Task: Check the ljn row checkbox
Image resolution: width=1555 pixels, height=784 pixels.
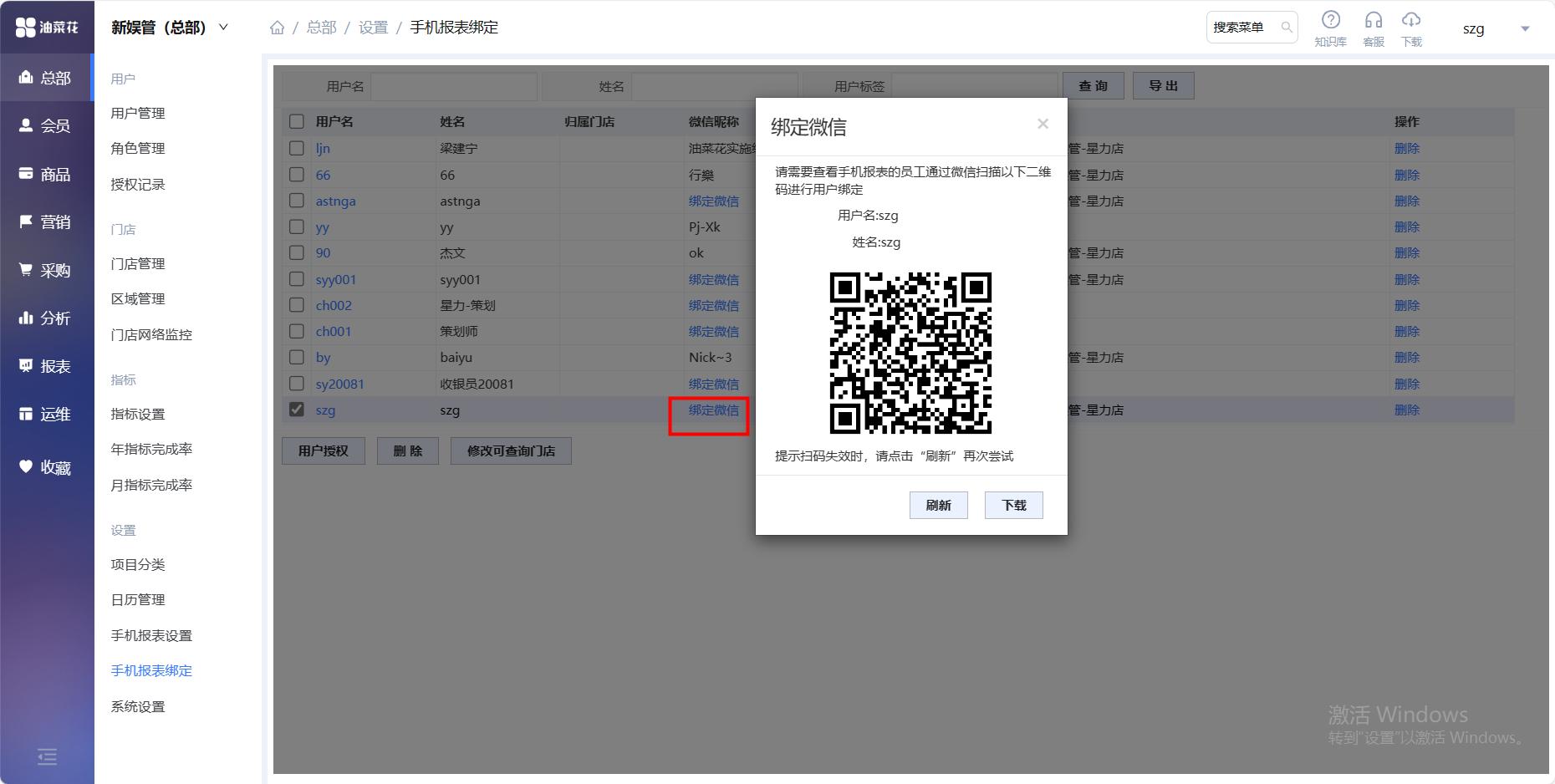Action: [x=297, y=148]
